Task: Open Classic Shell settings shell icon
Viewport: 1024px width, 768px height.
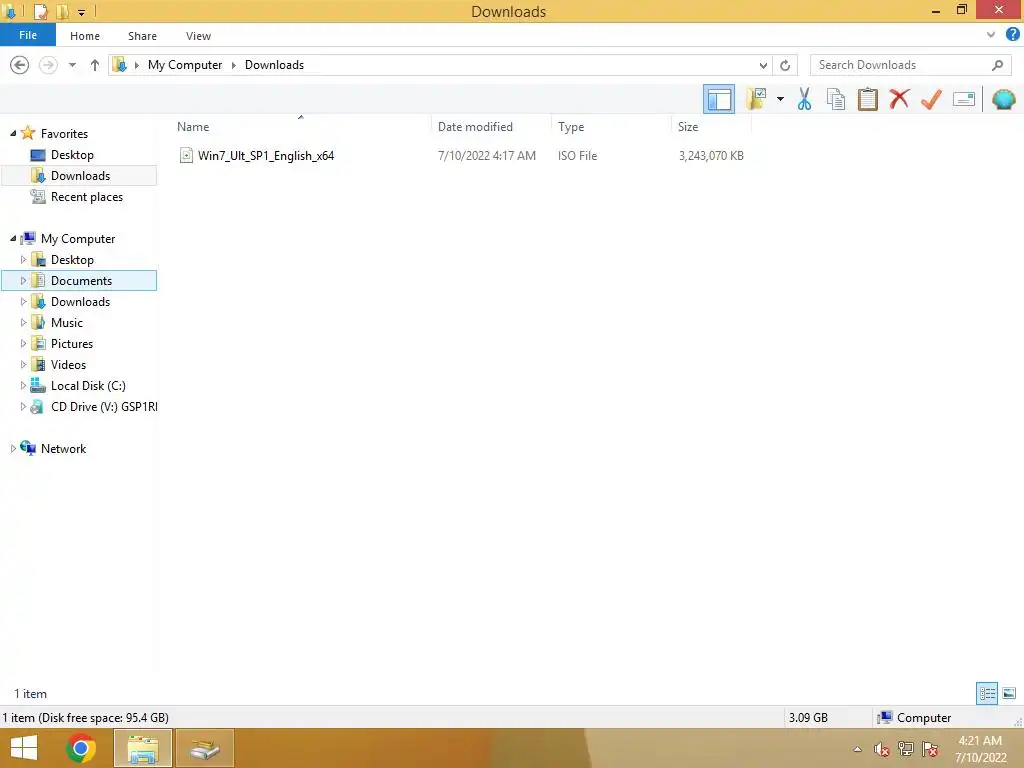Action: 1003,99
